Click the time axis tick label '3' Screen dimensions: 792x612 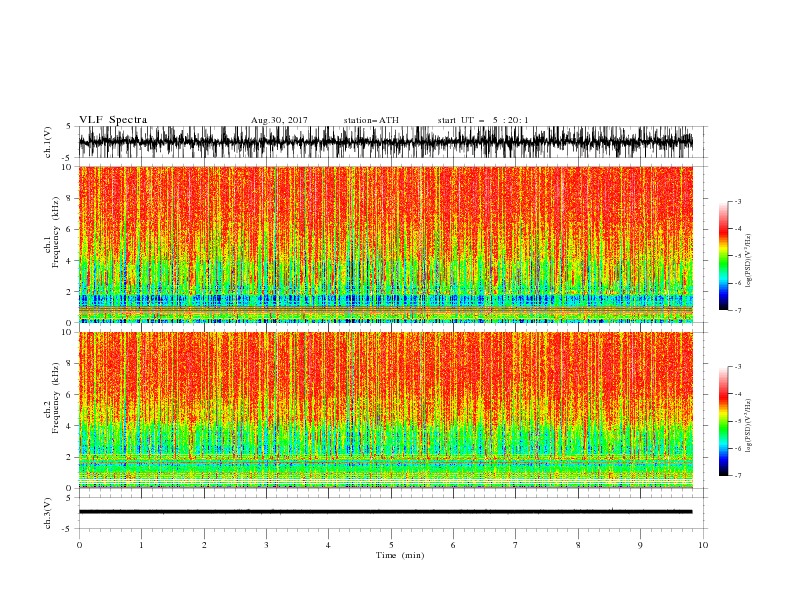click(x=266, y=545)
